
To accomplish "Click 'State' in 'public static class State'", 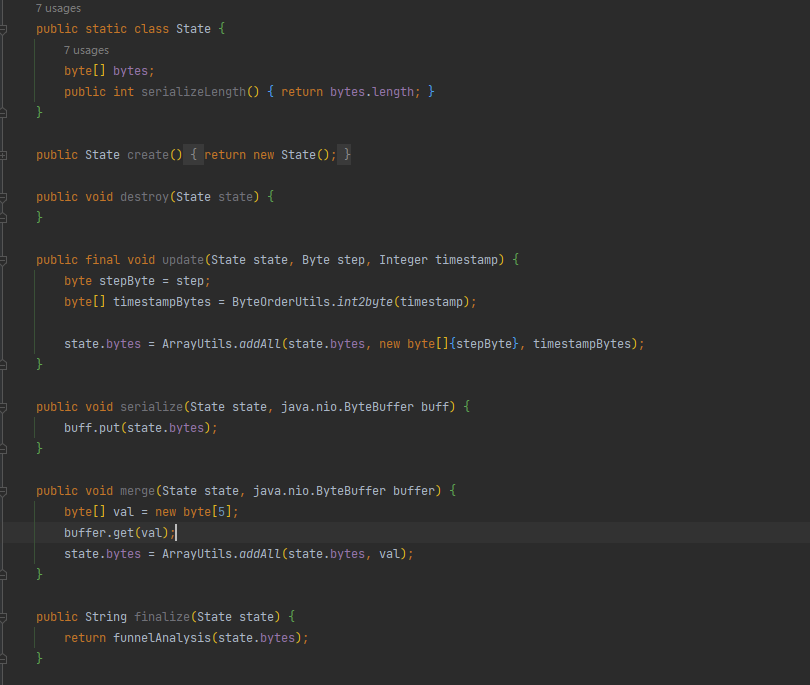I will 193,29.
